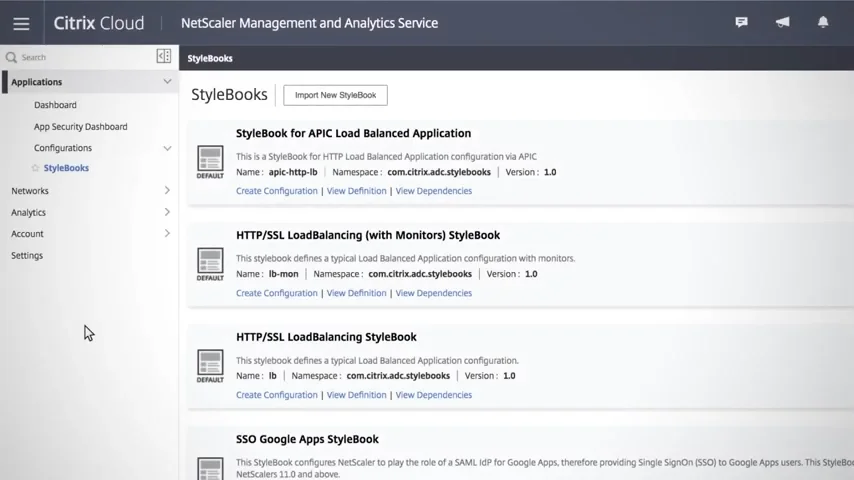Open the hamburger navigation menu
This screenshot has width=854, height=480.
(x=21, y=23)
